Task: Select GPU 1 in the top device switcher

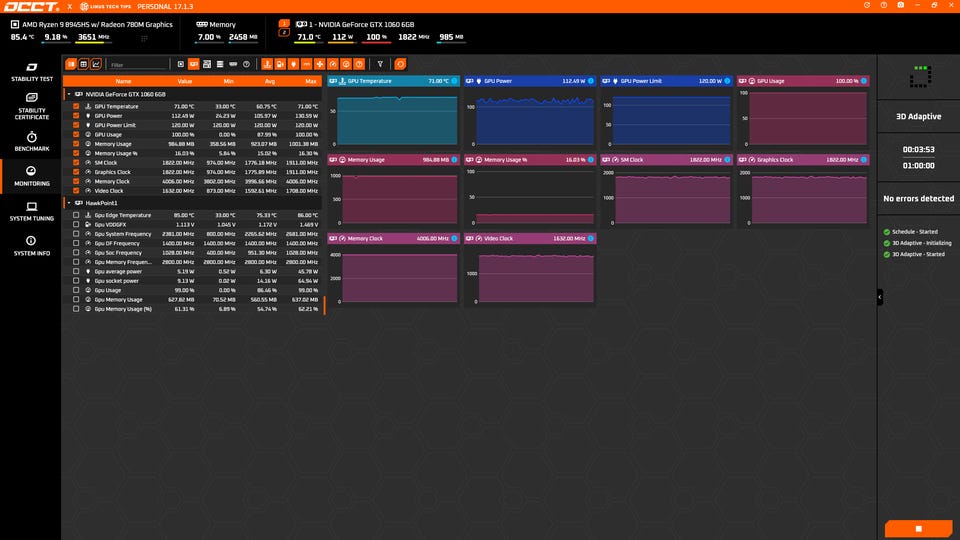Action: point(283,23)
